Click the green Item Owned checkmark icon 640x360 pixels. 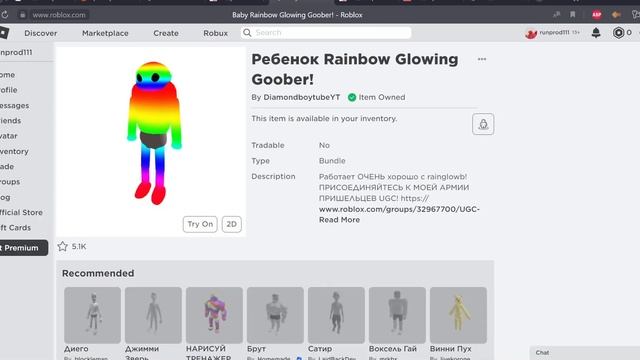(352, 97)
